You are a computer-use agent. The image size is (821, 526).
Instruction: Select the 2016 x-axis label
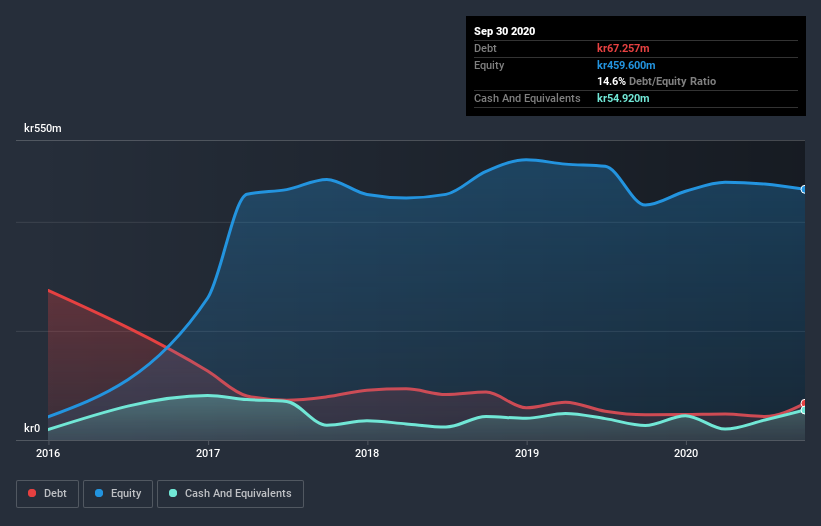pyautogui.click(x=48, y=453)
